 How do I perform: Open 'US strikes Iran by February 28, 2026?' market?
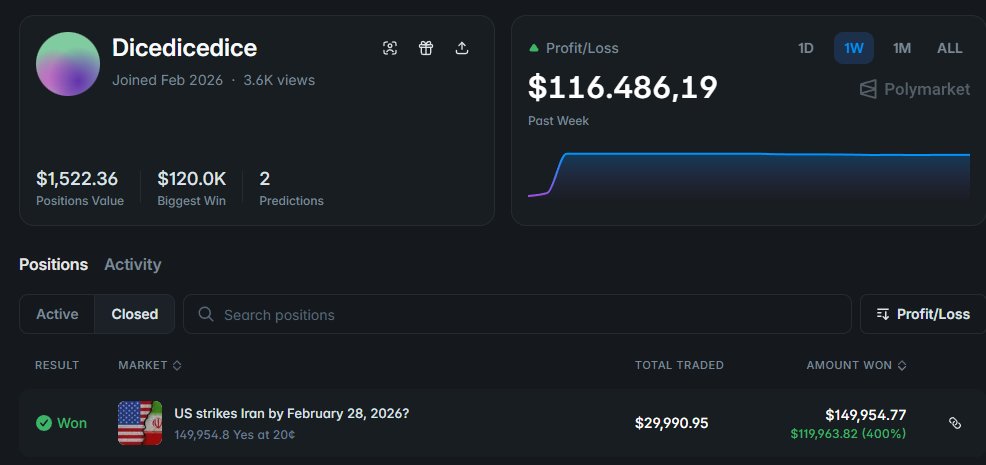[x=292, y=414]
